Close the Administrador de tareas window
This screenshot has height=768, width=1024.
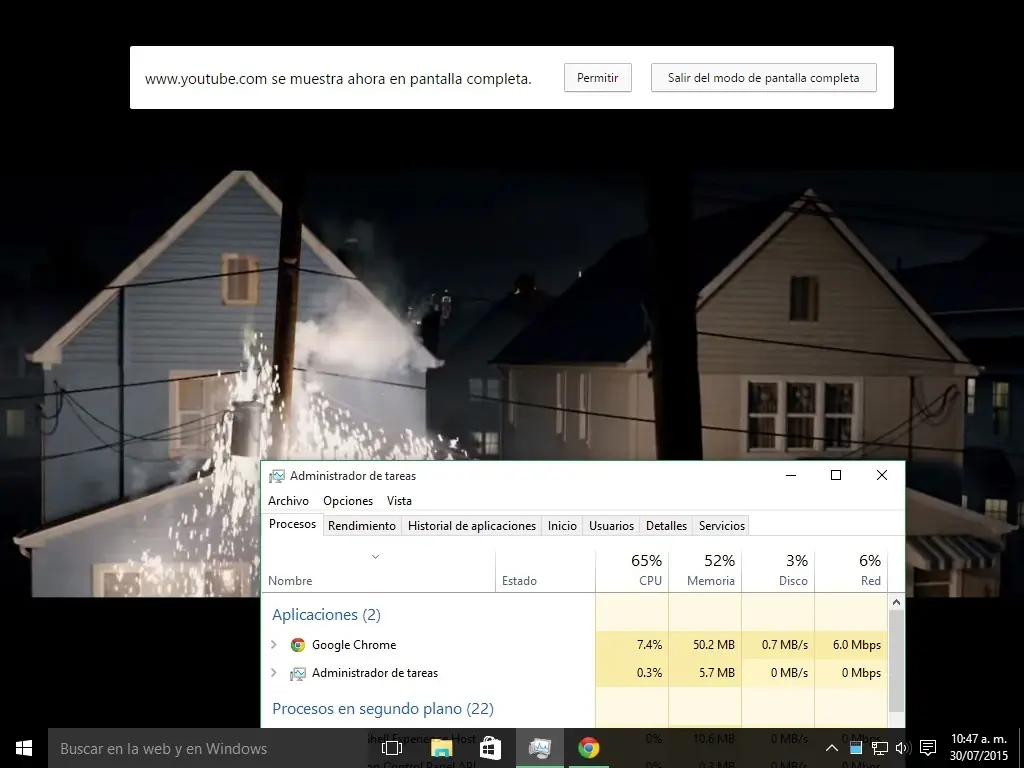coord(882,475)
